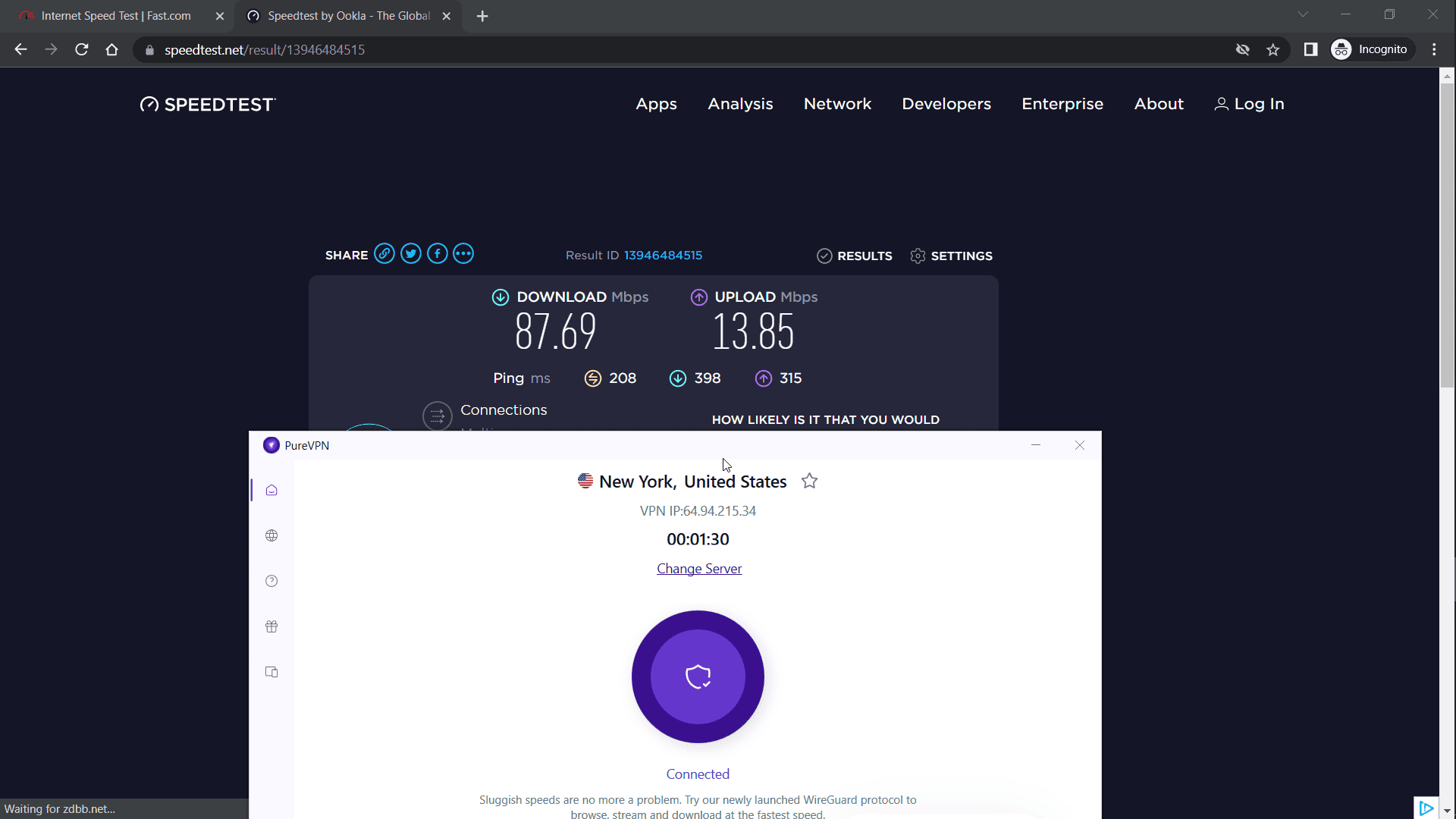Click the Incognito profile indicator
Image resolution: width=1456 pixels, height=819 pixels.
coord(1372,49)
